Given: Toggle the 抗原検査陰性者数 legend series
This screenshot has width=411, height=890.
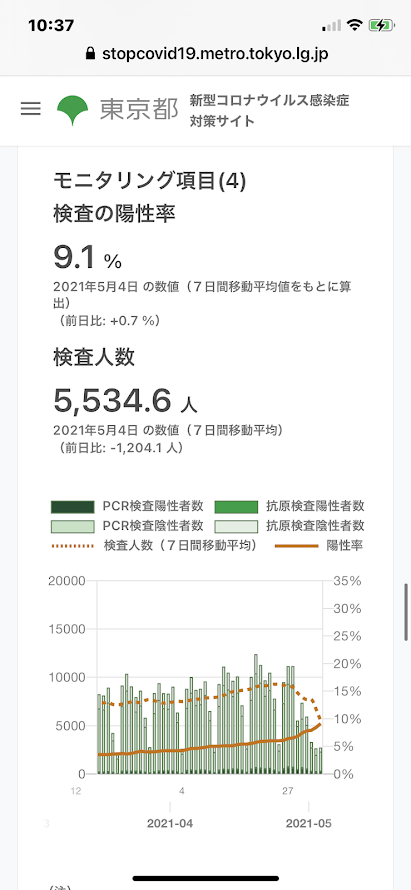Looking at the screenshot, I should click(x=291, y=526).
